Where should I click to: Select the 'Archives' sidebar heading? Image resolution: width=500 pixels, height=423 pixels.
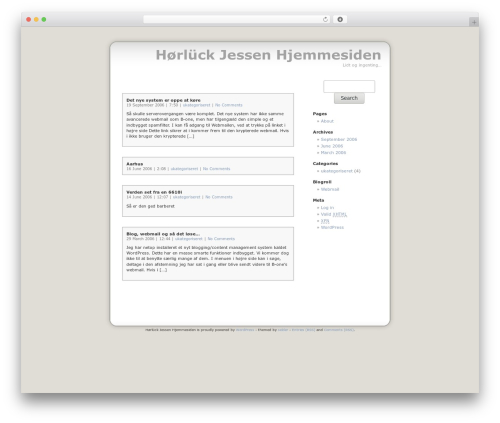click(323, 132)
